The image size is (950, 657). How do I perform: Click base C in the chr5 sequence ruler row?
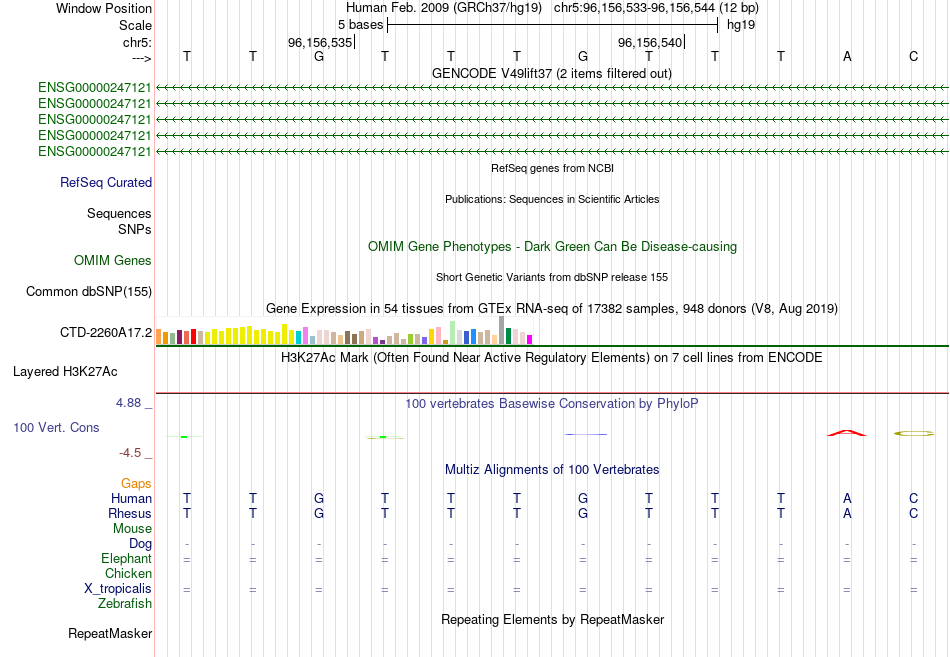(x=913, y=56)
